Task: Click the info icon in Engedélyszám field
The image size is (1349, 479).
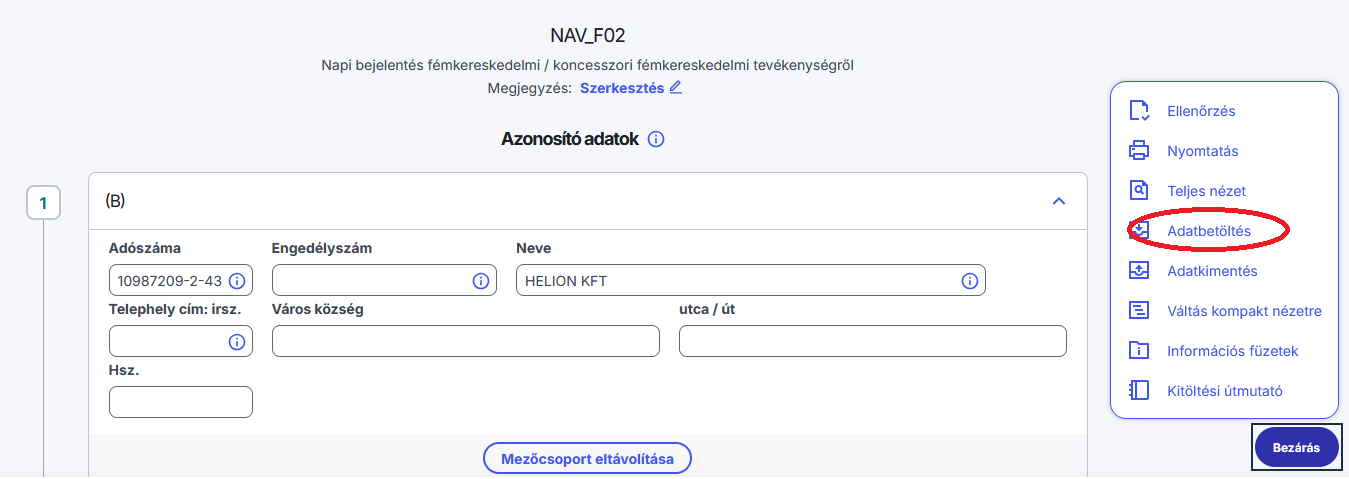Action: pyautogui.click(x=480, y=281)
